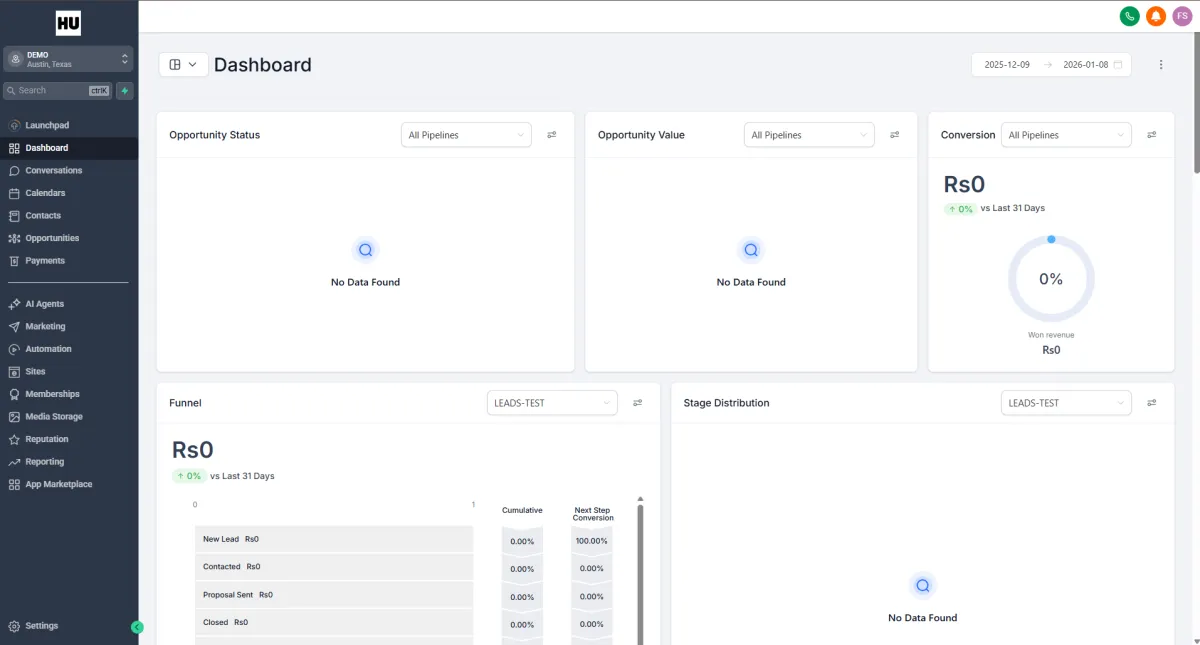The width and height of the screenshot is (1200, 645).
Task: Open the DEMO Austin, Texas account switcher
Action: coord(69,59)
